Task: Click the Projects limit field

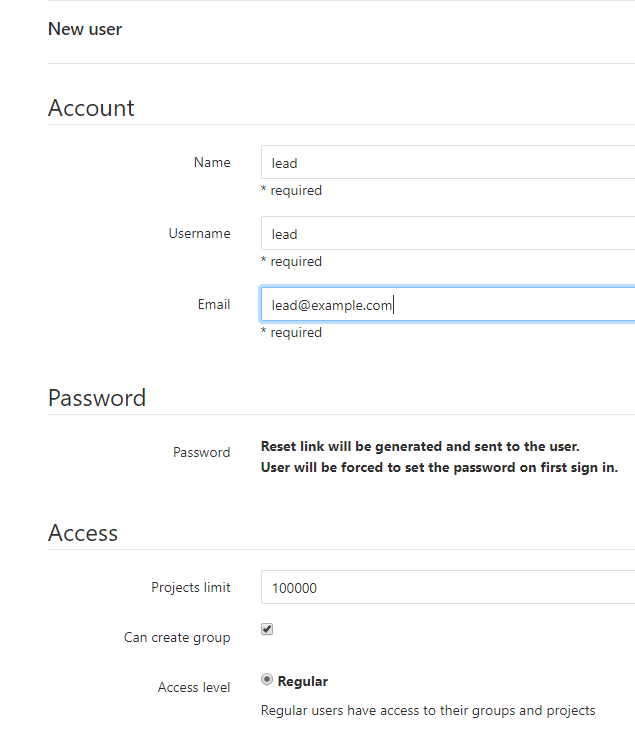Action: 448,587
